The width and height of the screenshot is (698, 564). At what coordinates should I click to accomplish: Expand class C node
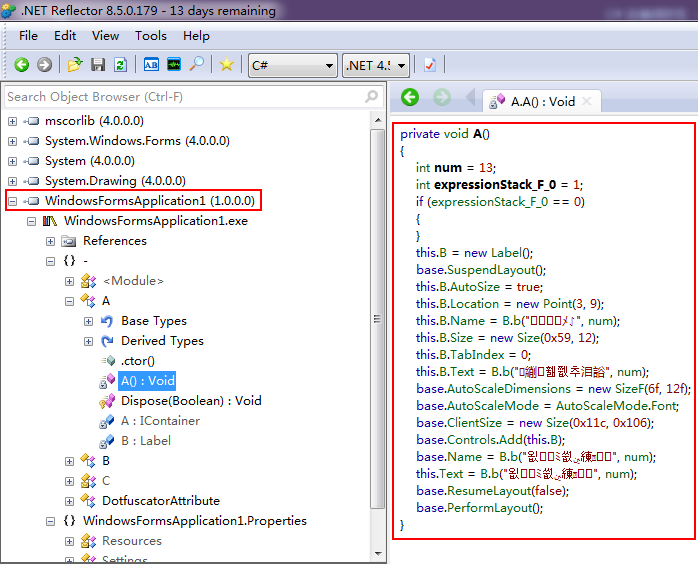[x=69, y=481]
